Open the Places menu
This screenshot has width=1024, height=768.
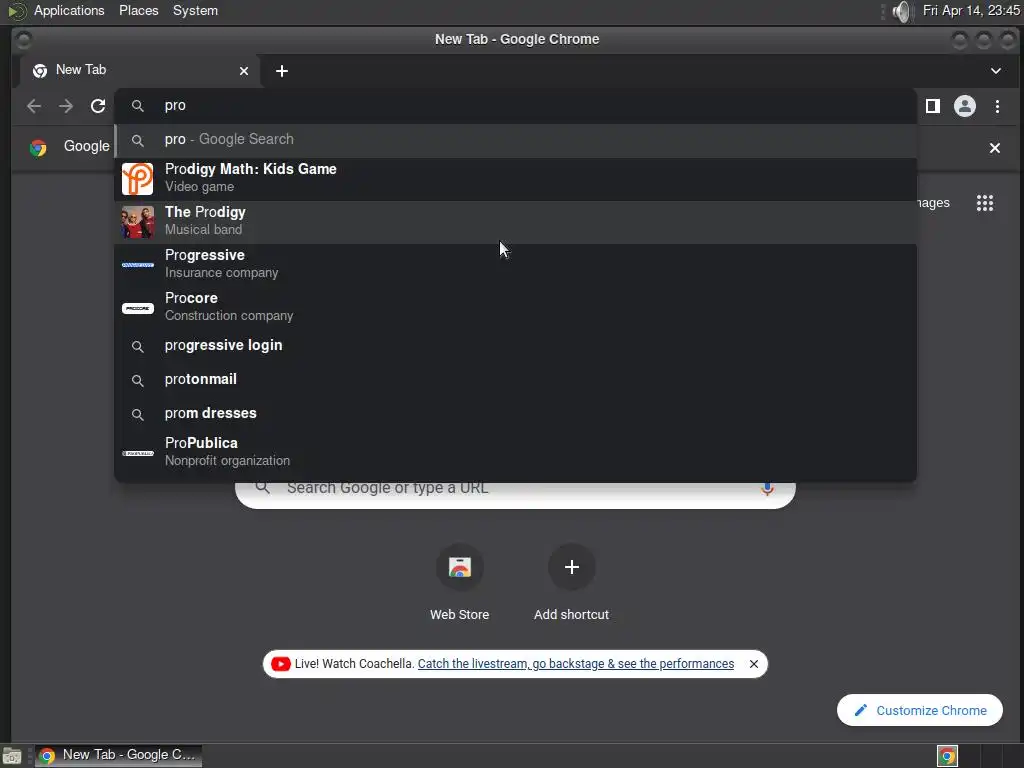point(138,10)
